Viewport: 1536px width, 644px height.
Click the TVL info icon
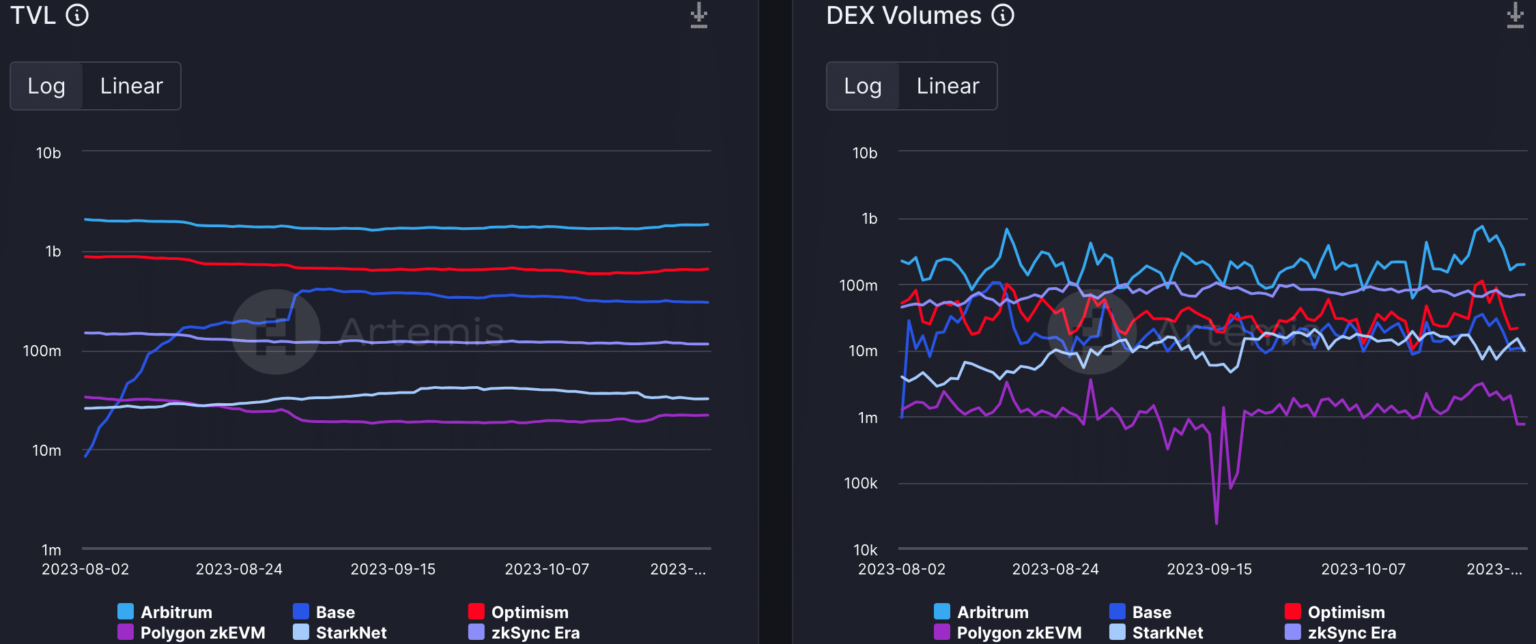77,15
